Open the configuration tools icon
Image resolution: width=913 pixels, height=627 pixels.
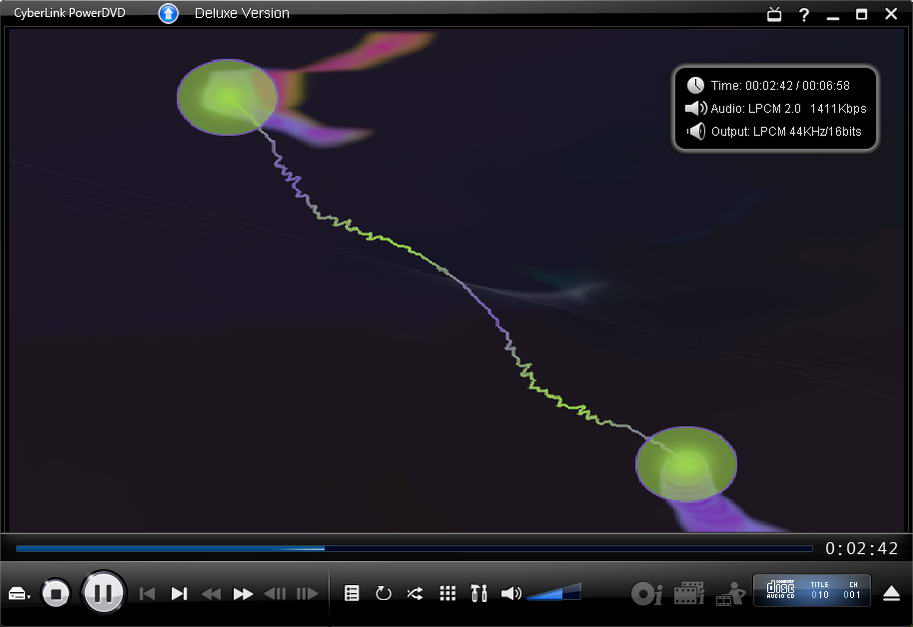[x=479, y=593]
